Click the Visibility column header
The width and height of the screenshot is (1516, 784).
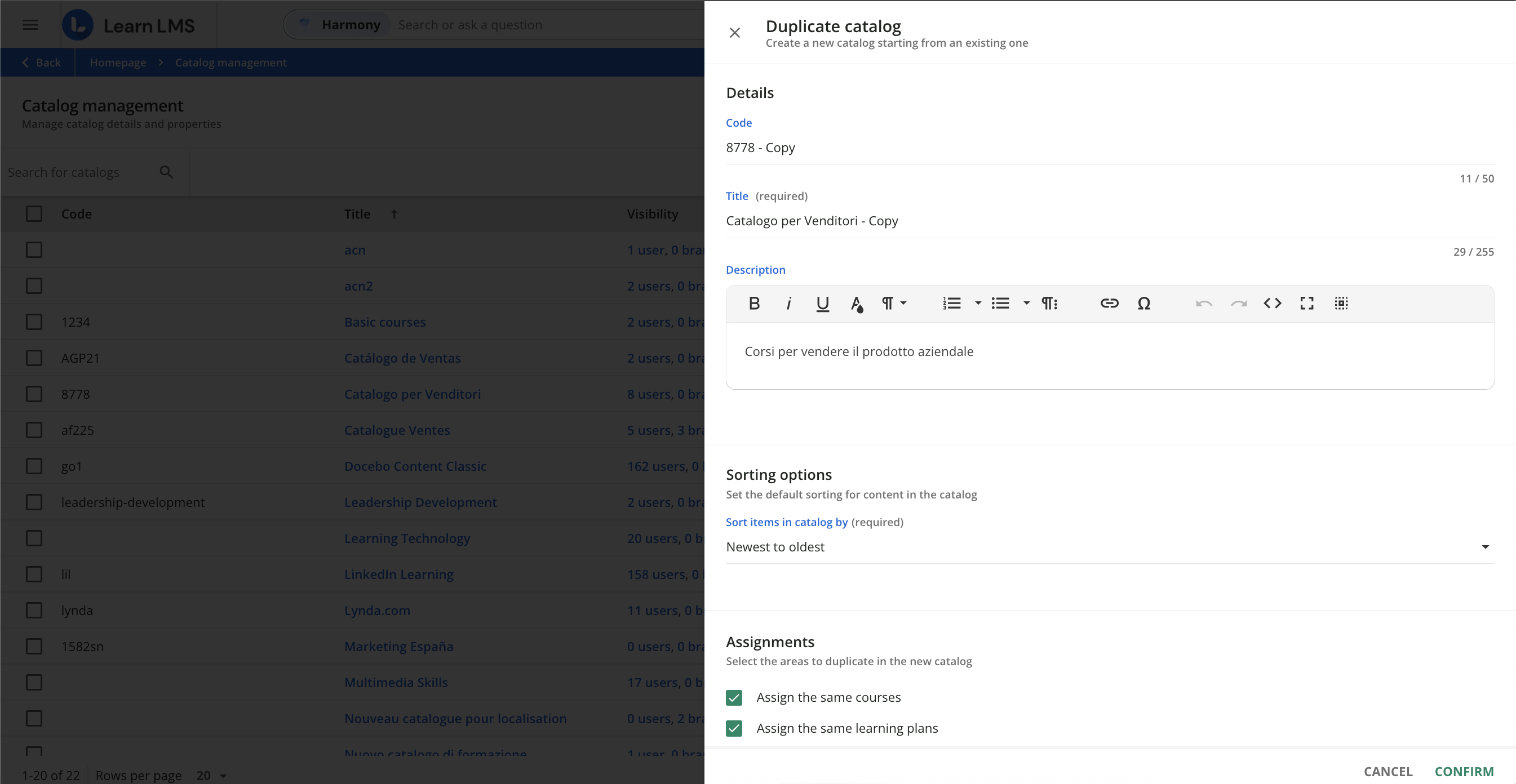coord(653,214)
